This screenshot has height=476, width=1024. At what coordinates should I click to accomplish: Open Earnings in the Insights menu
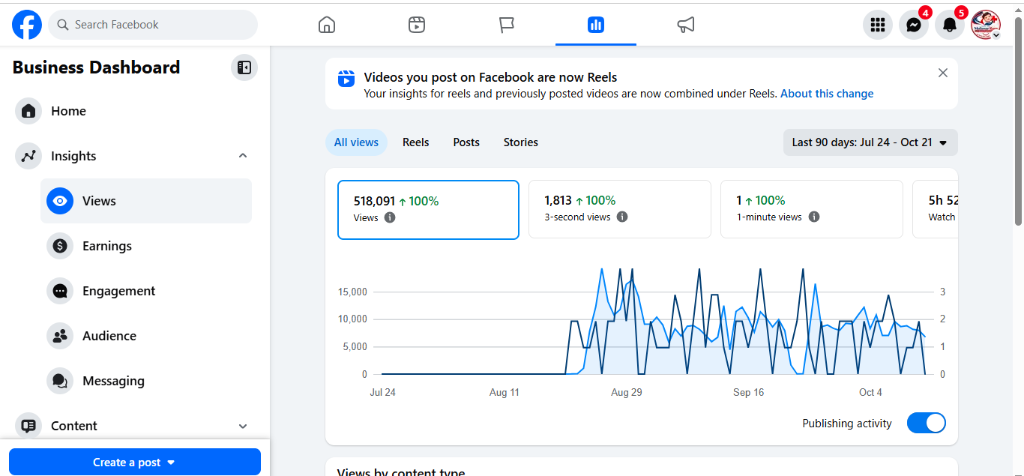pos(146,246)
